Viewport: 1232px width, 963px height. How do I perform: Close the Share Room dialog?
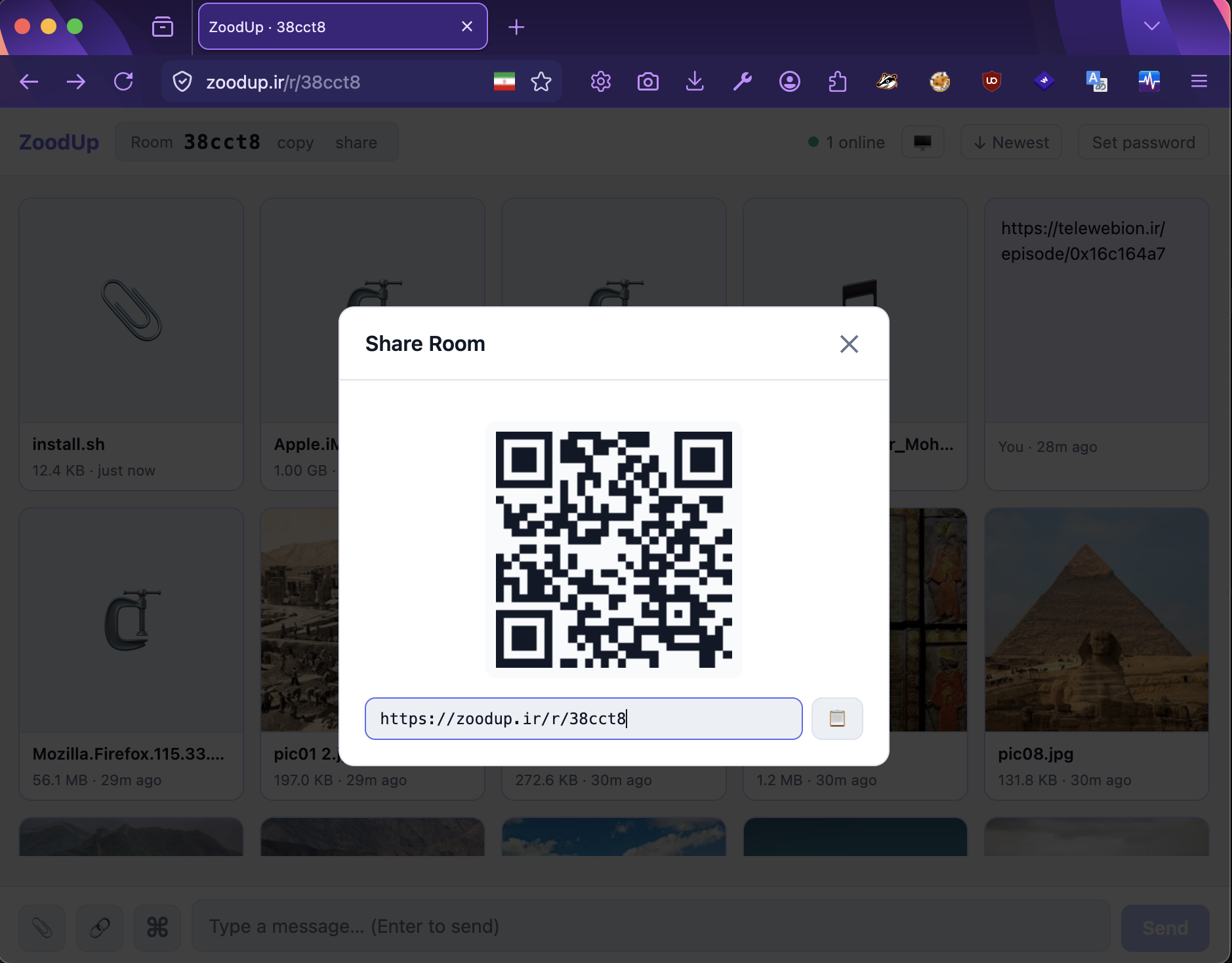[x=849, y=344]
